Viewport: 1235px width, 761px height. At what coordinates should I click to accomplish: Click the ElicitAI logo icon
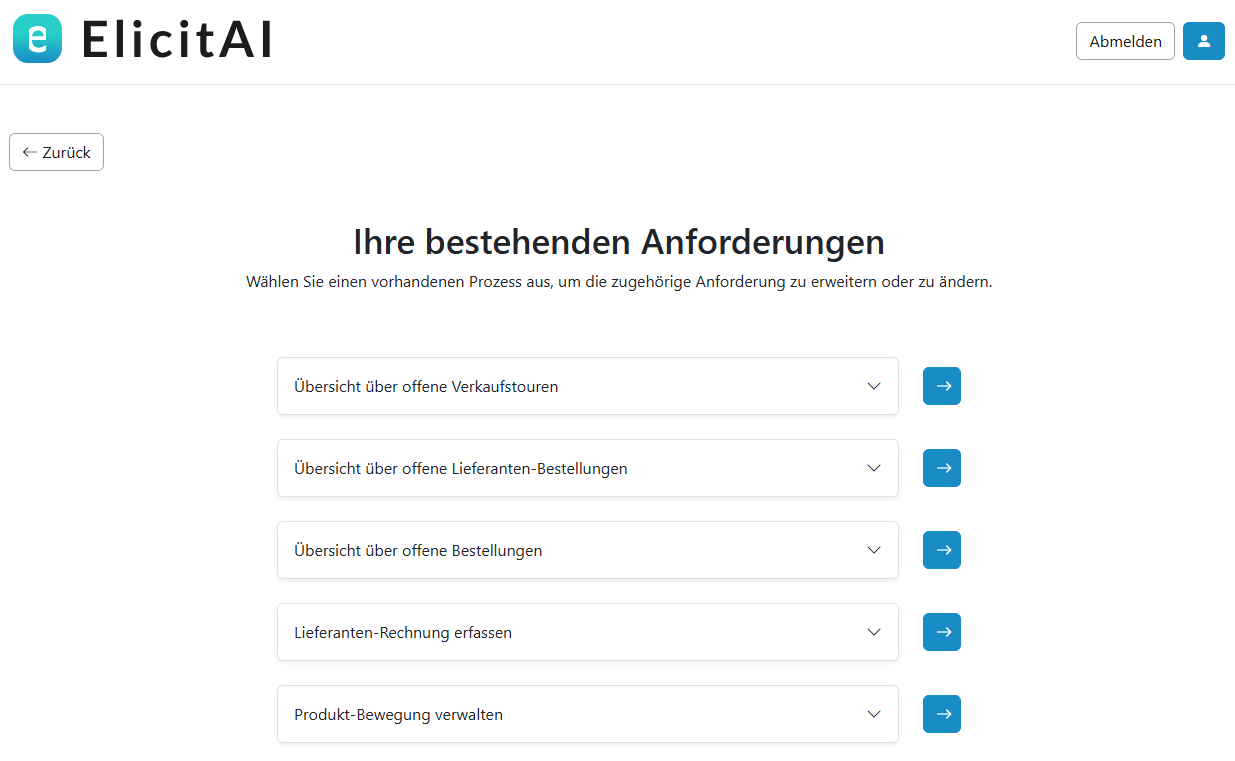tap(37, 39)
